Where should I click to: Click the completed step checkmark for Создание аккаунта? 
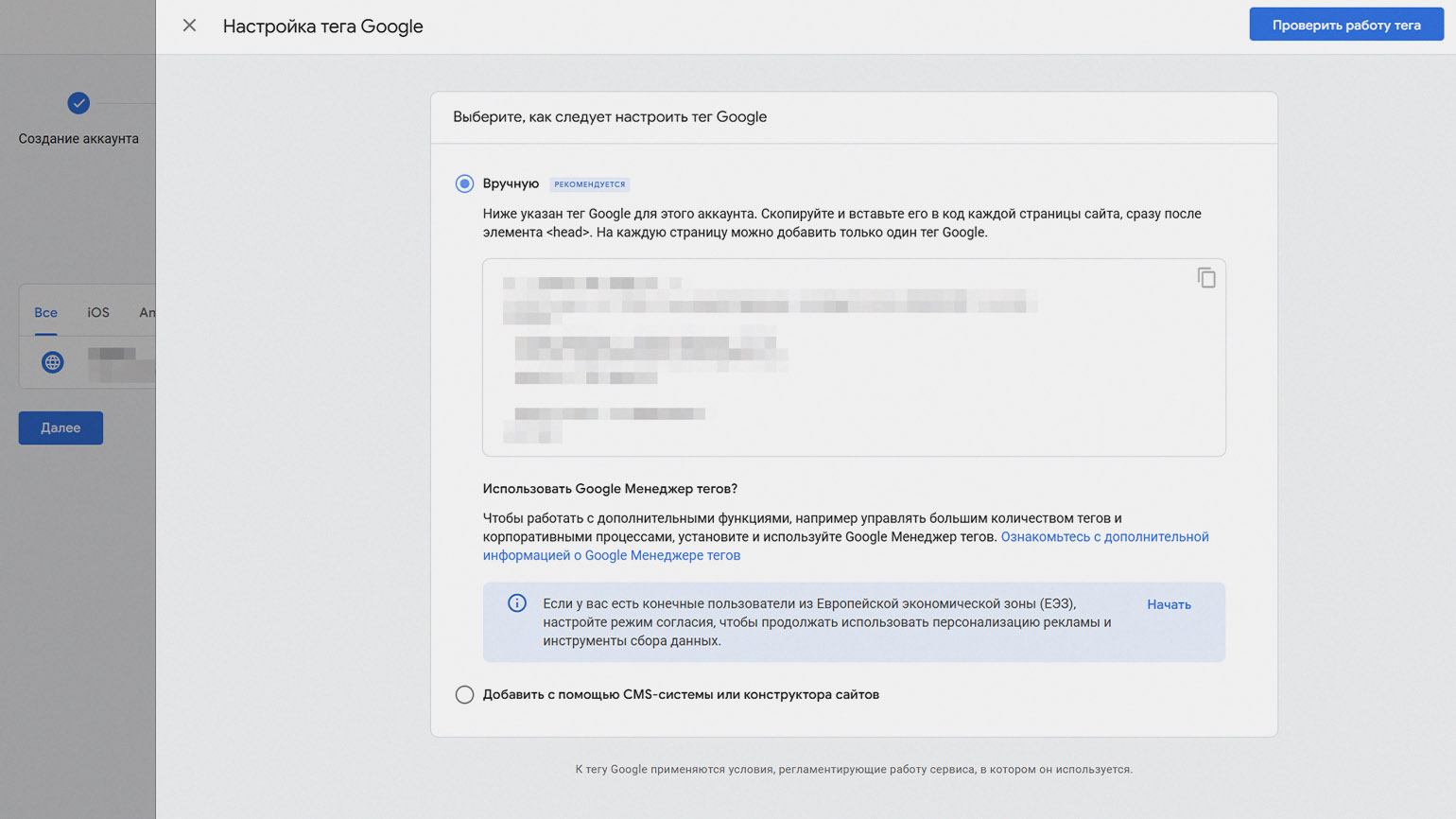click(x=78, y=103)
